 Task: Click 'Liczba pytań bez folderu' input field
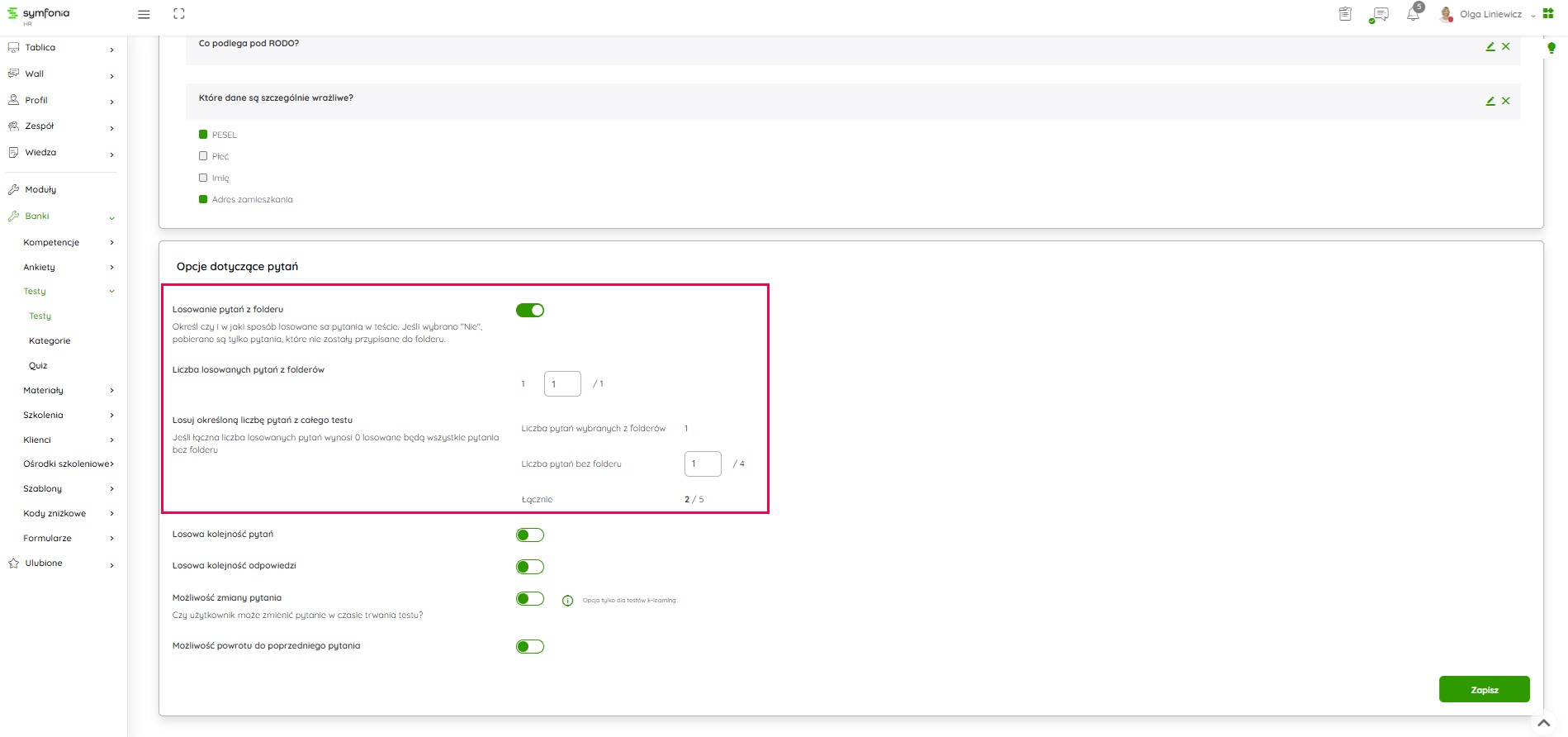[x=703, y=464]
